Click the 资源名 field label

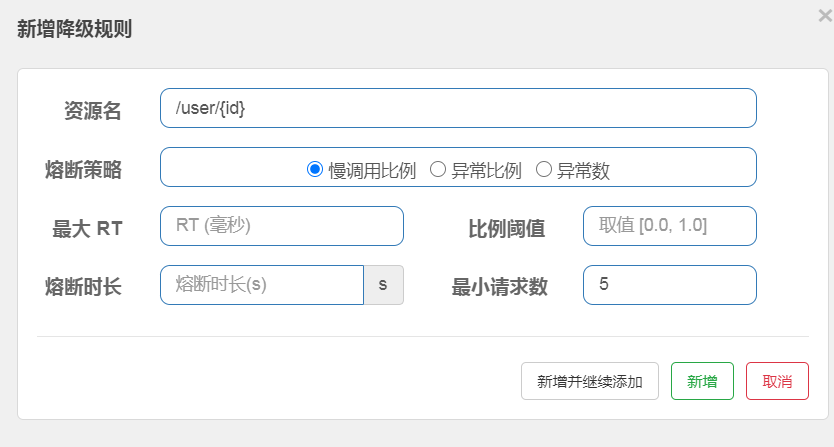[x=93, y=111]
